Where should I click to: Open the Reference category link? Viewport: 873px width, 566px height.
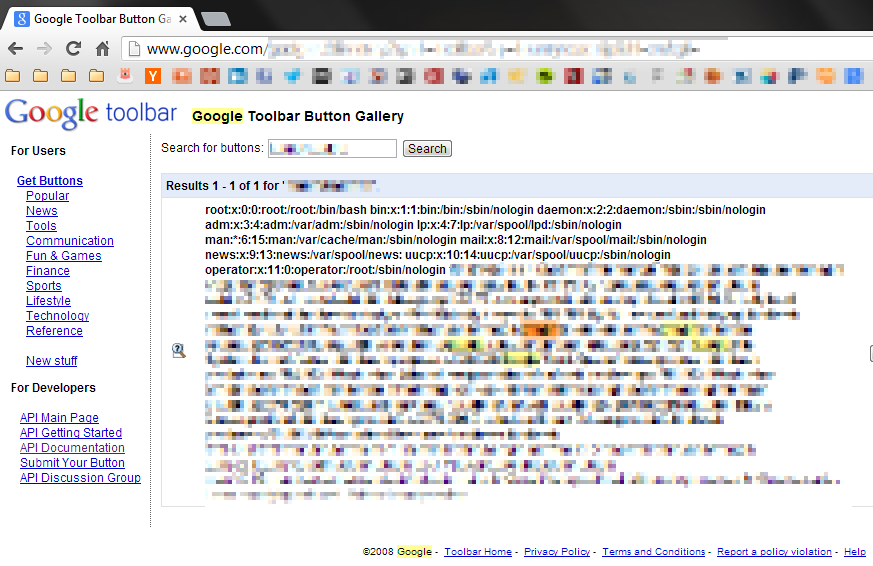pos(54,331)
